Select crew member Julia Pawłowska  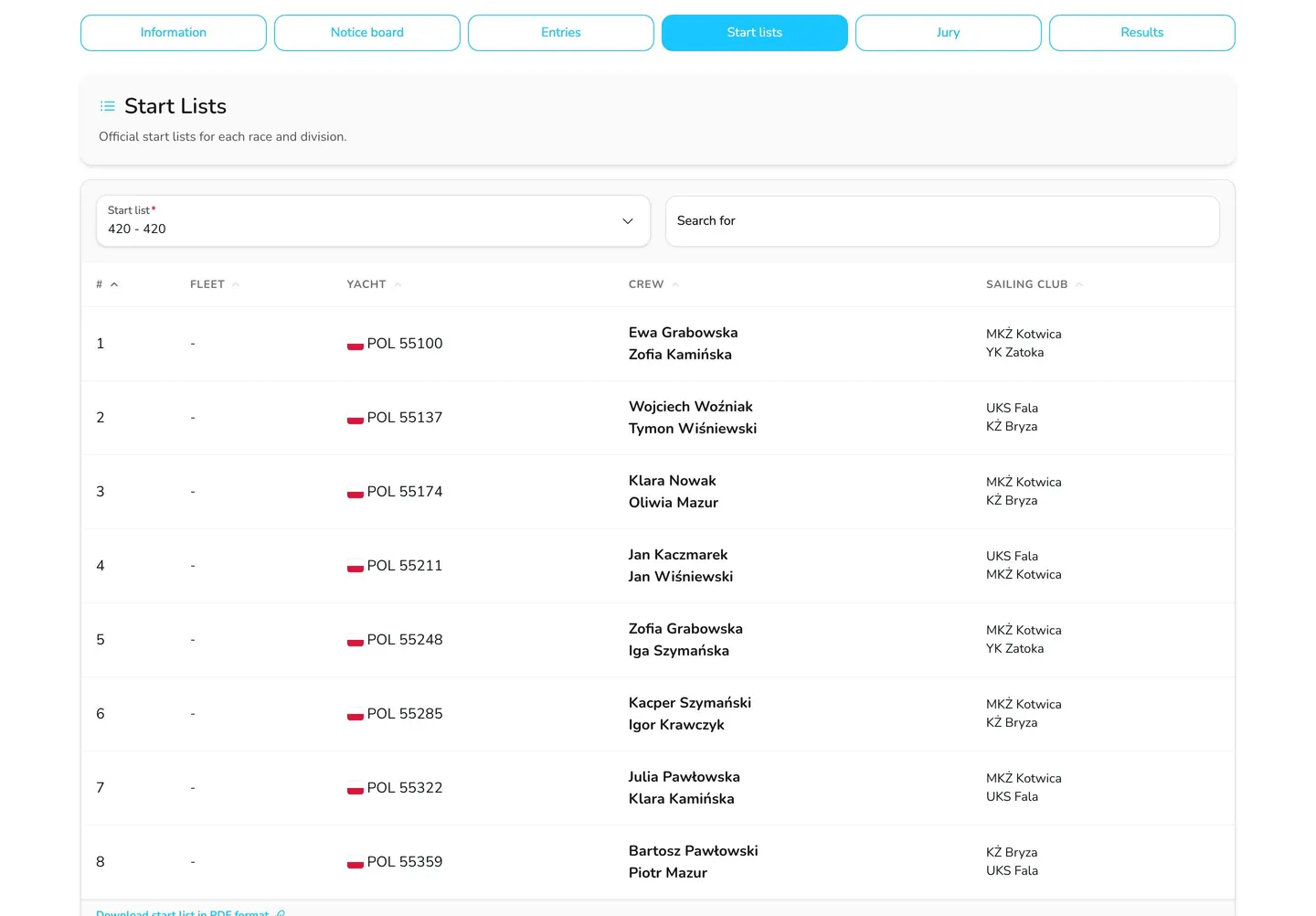[685, 777]
